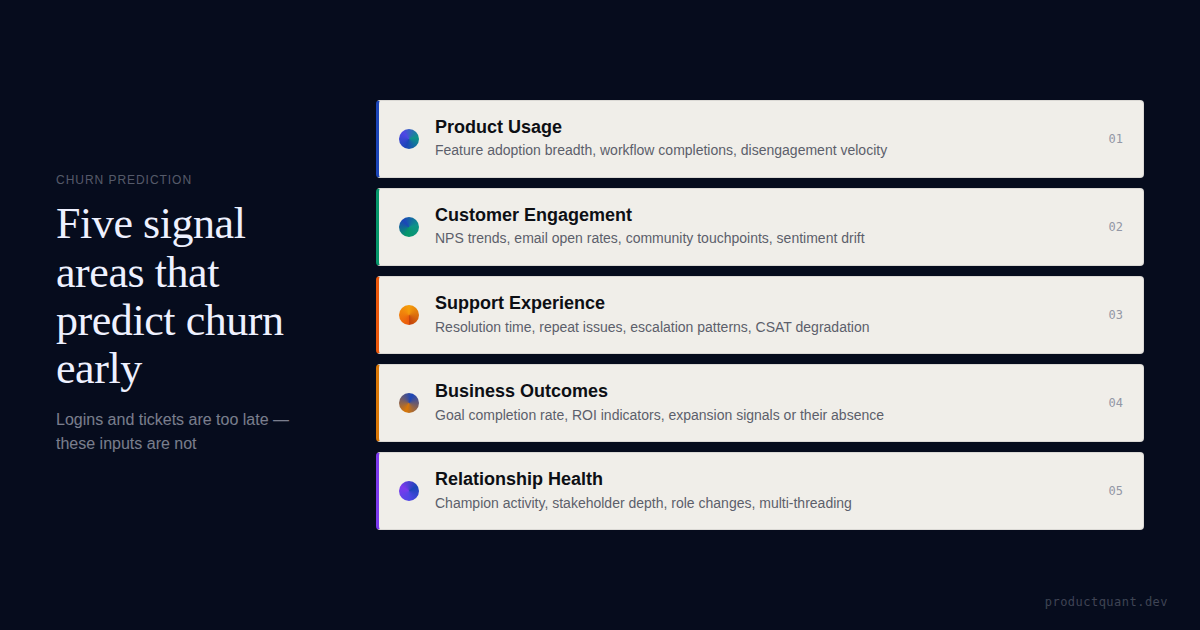This screenshot has height=630, width=1200.
Task: Open the Business Outcomes heading
Action: click(521, 391)
